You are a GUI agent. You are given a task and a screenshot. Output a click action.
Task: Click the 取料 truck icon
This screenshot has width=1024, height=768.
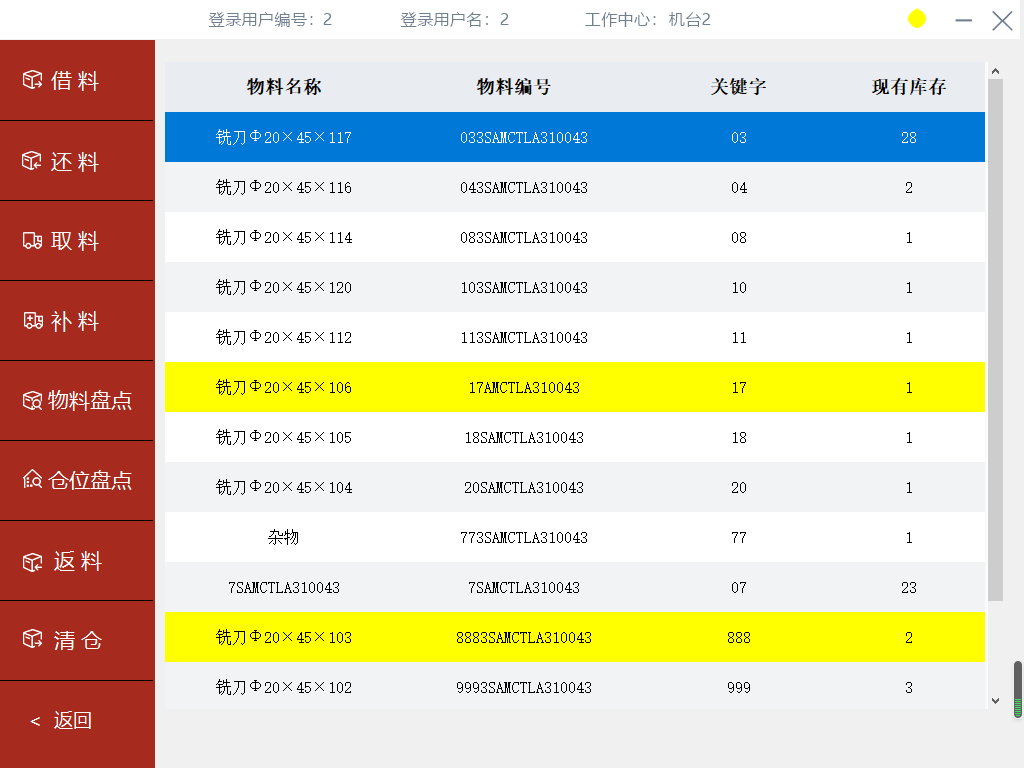coord(32,241)
